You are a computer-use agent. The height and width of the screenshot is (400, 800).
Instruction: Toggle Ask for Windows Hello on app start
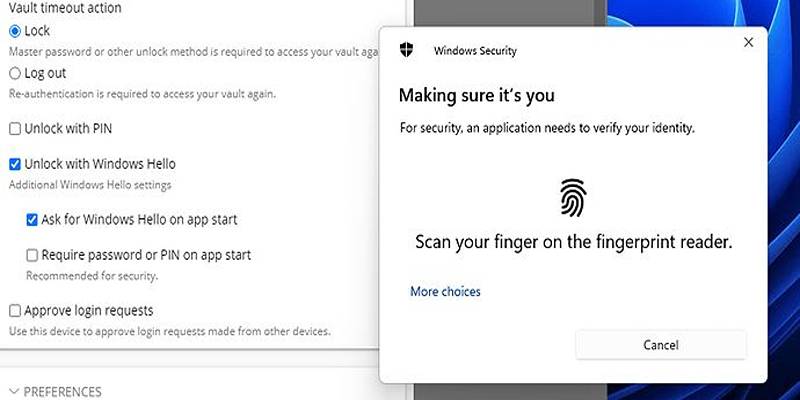(32, 220)
